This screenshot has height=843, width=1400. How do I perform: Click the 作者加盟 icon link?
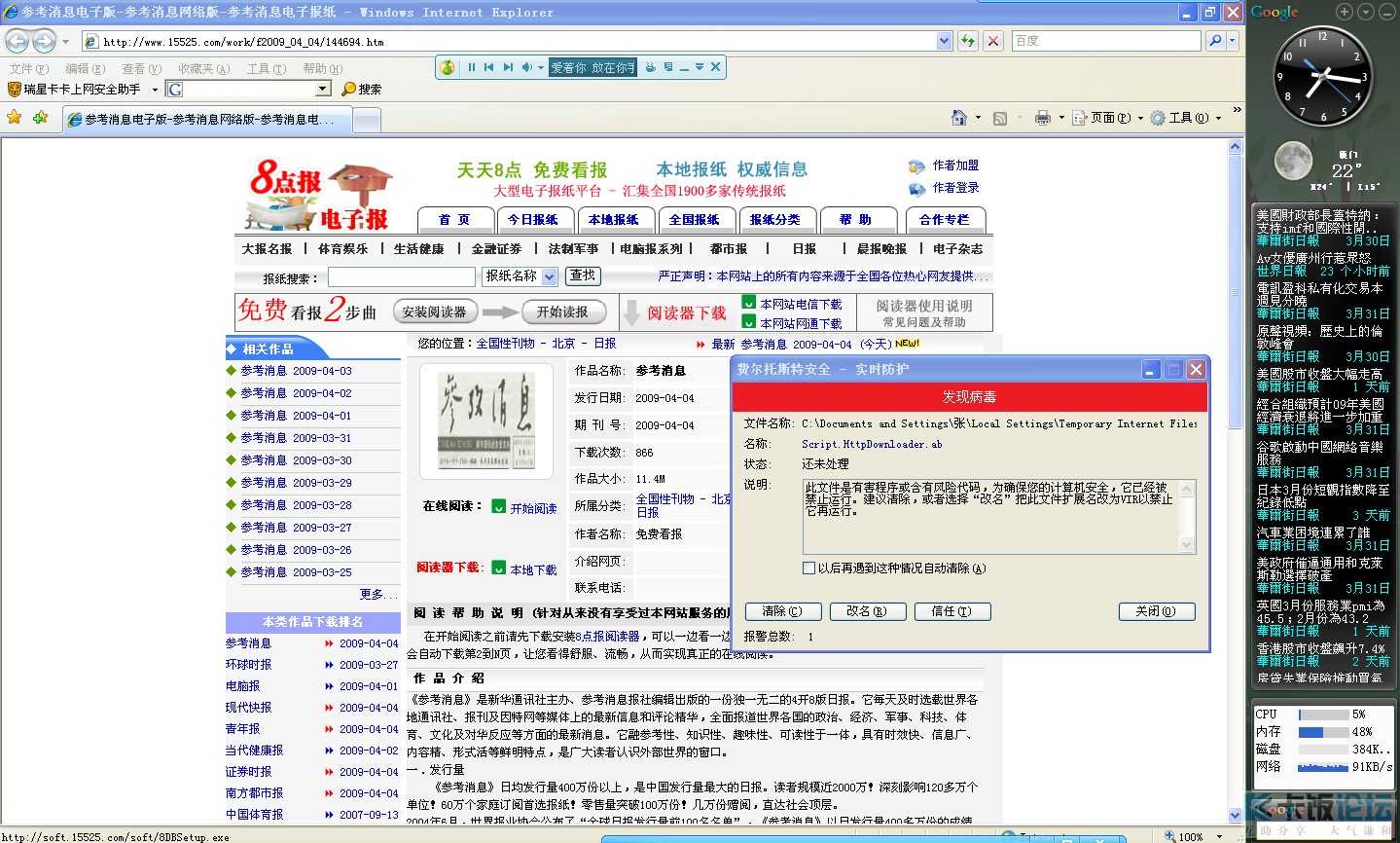click(916, 166)
